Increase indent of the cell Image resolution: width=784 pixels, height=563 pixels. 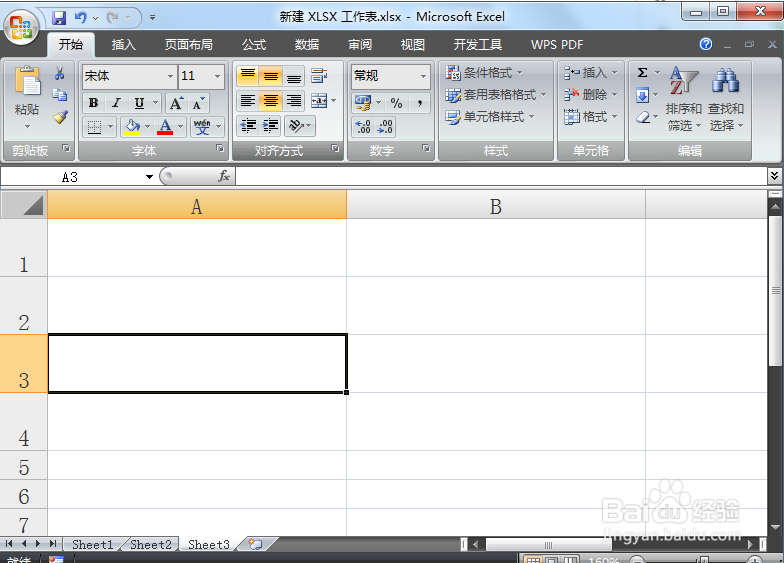click(x=270, y=126)
